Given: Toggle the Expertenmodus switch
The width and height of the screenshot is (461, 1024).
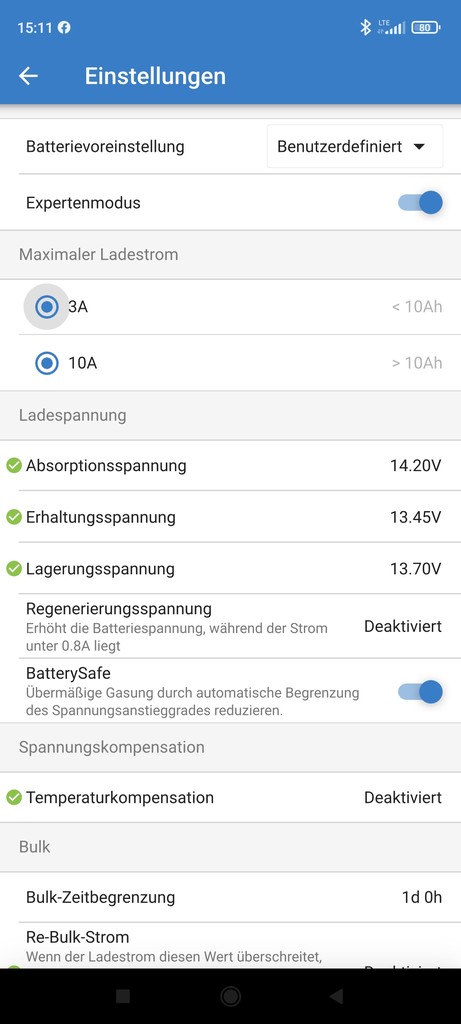Looking at the screenshot, I should click(421, 202).
